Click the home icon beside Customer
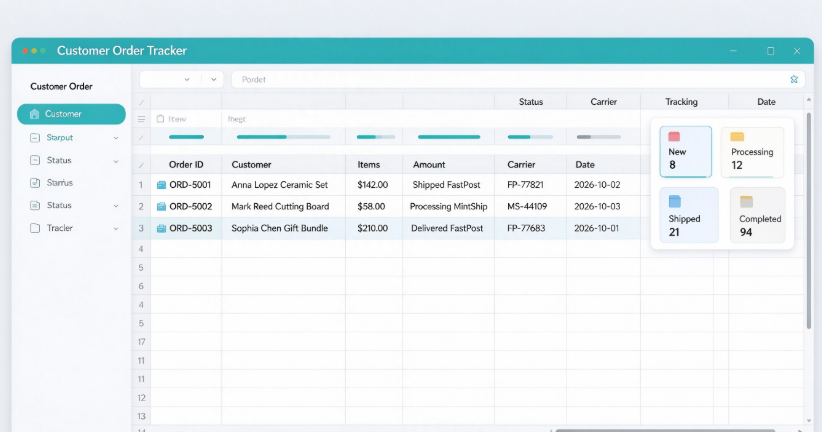The image size is (822, 432). (x=35, y=114)
